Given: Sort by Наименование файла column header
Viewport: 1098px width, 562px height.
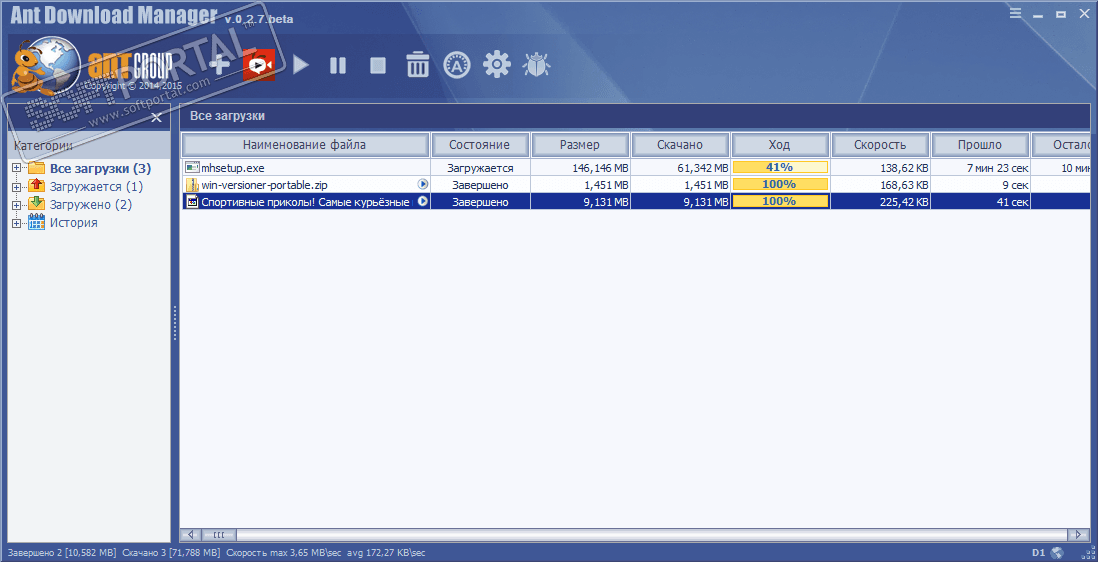Looking at the screenshot, I should [305, 145].
